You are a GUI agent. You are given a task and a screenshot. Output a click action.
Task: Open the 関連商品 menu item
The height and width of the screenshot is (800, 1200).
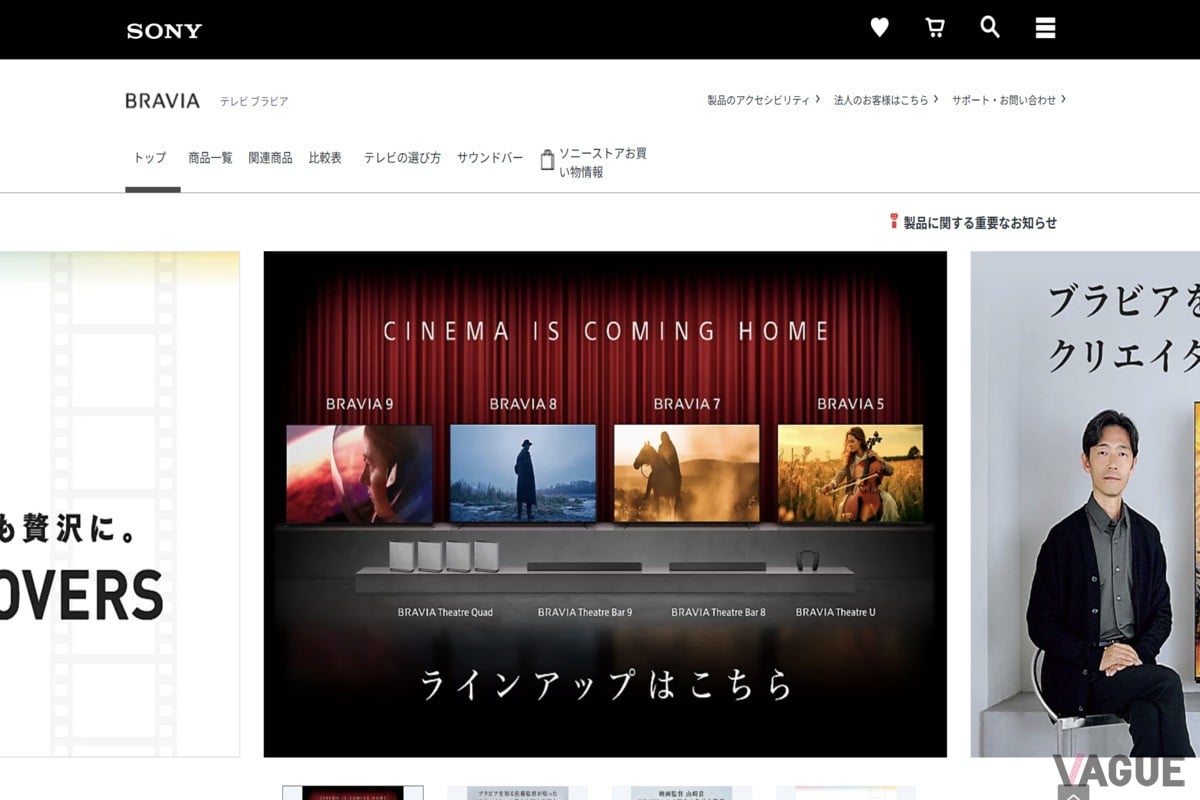[x=270, y=157]
